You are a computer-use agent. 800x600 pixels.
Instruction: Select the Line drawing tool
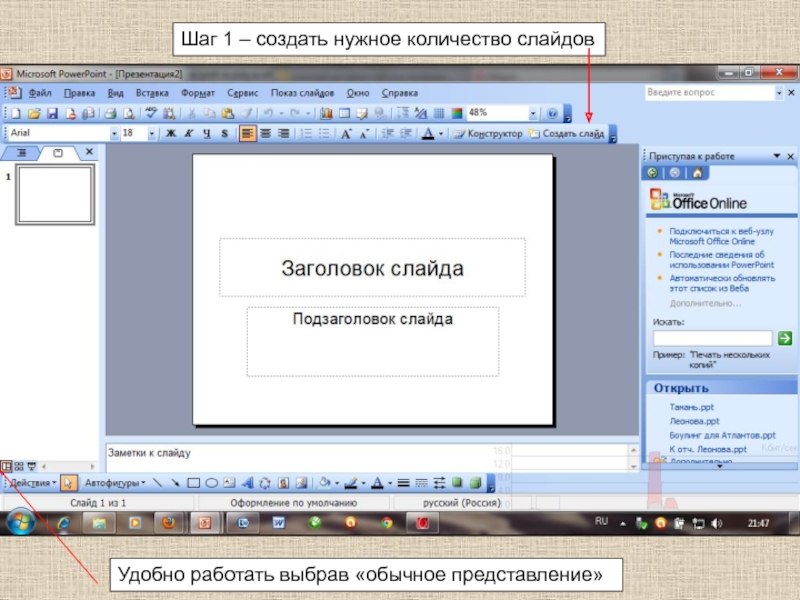(158, 483)
